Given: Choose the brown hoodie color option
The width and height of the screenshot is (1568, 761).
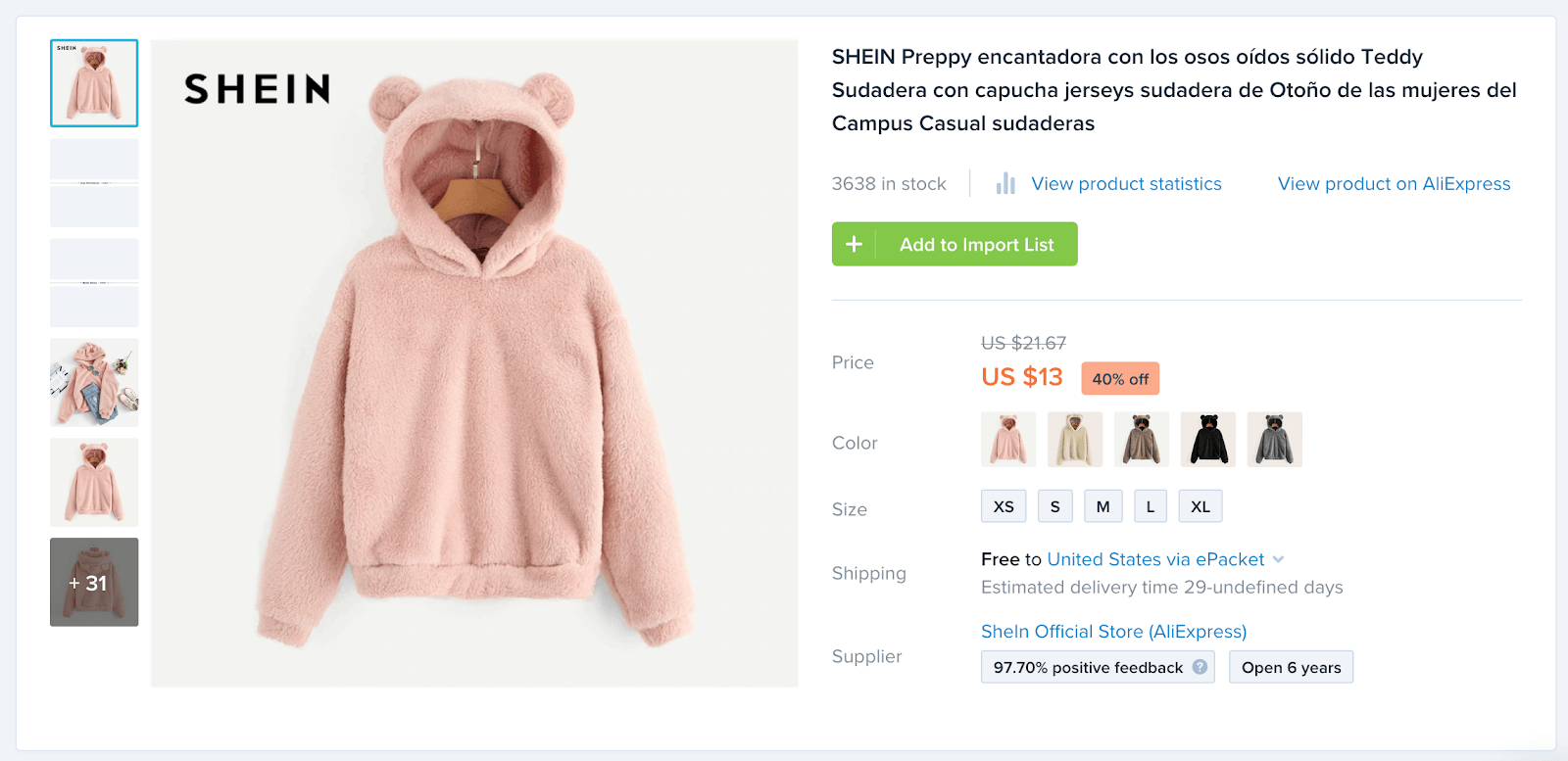Looking at the screenshot, I should (x=1141, y=439).
